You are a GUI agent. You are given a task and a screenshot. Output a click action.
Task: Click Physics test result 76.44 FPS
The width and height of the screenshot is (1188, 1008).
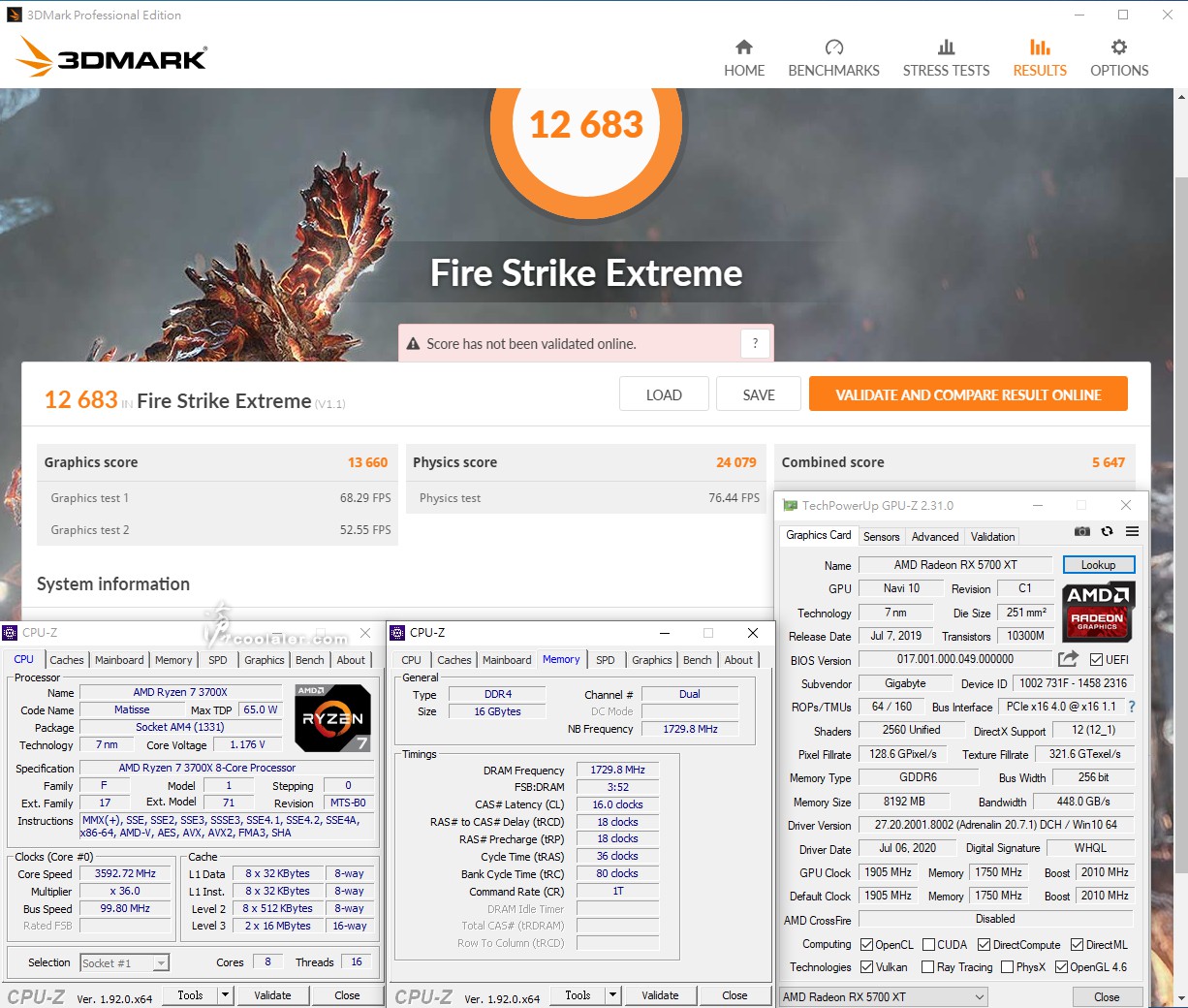[734, 497]
